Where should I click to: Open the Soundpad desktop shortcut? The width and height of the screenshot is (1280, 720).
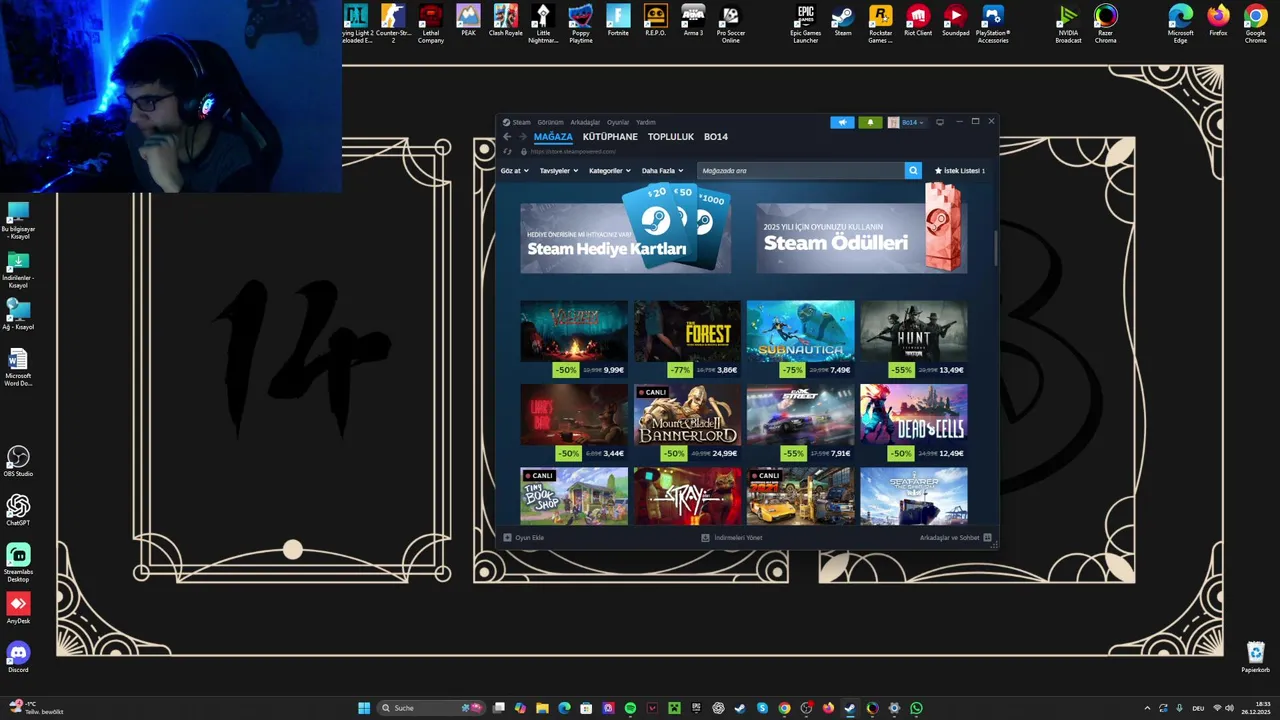click(x=955, y=20)
